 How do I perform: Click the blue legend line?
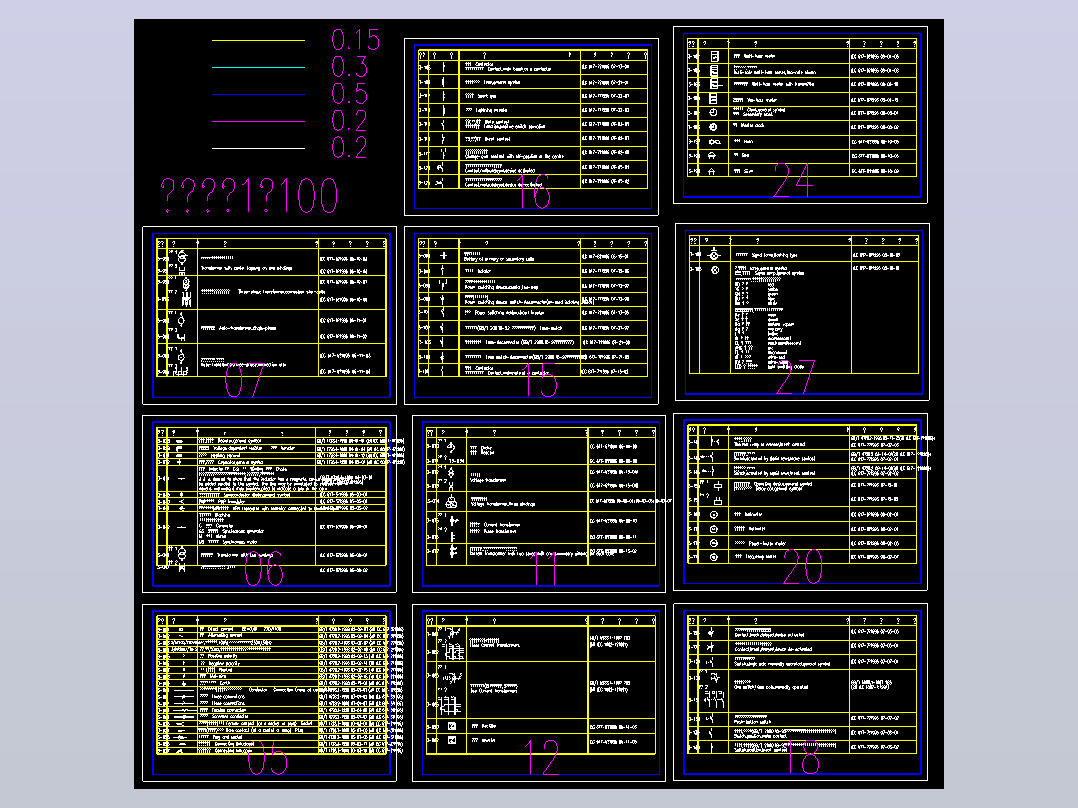click(x=258, y=94)
